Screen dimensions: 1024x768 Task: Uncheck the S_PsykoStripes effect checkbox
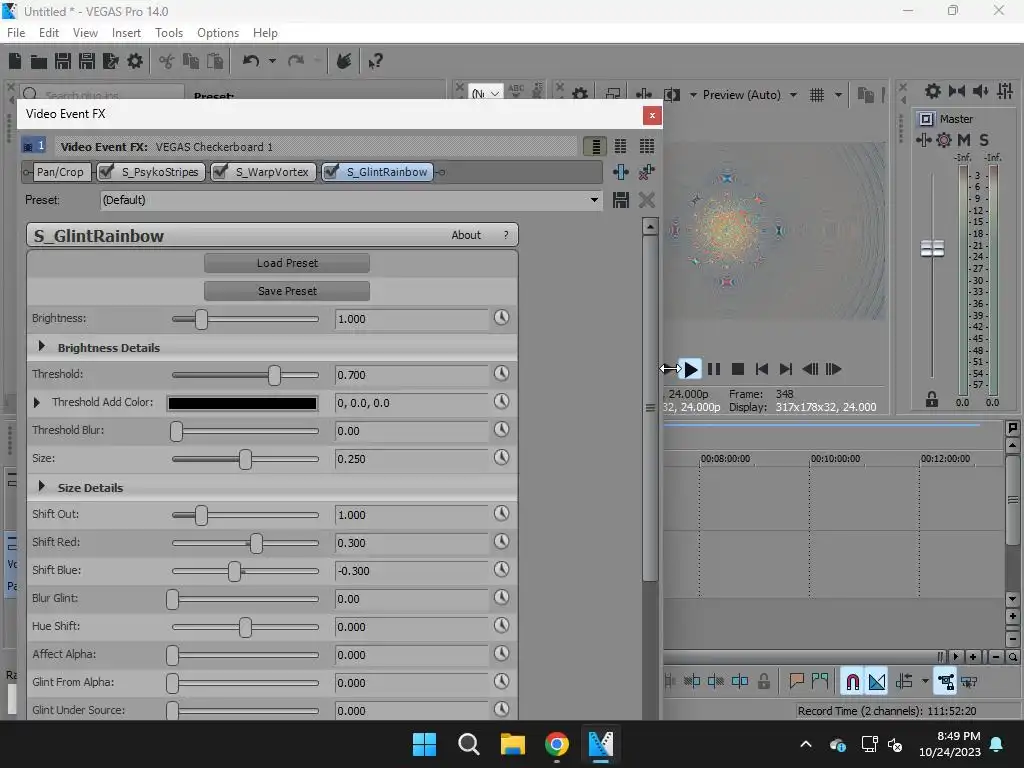click(106, 172)
